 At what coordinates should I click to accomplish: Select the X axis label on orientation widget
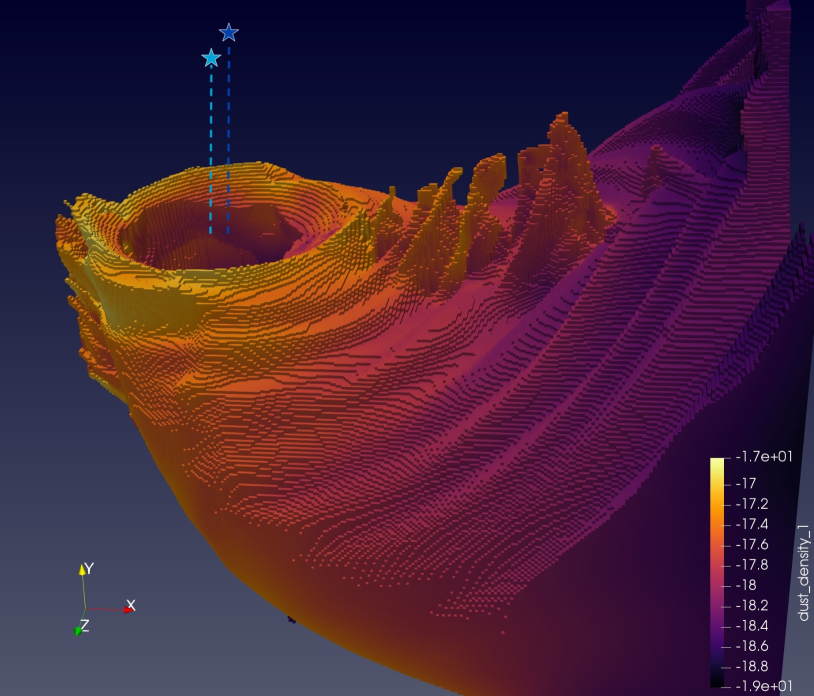click(130, 605)
